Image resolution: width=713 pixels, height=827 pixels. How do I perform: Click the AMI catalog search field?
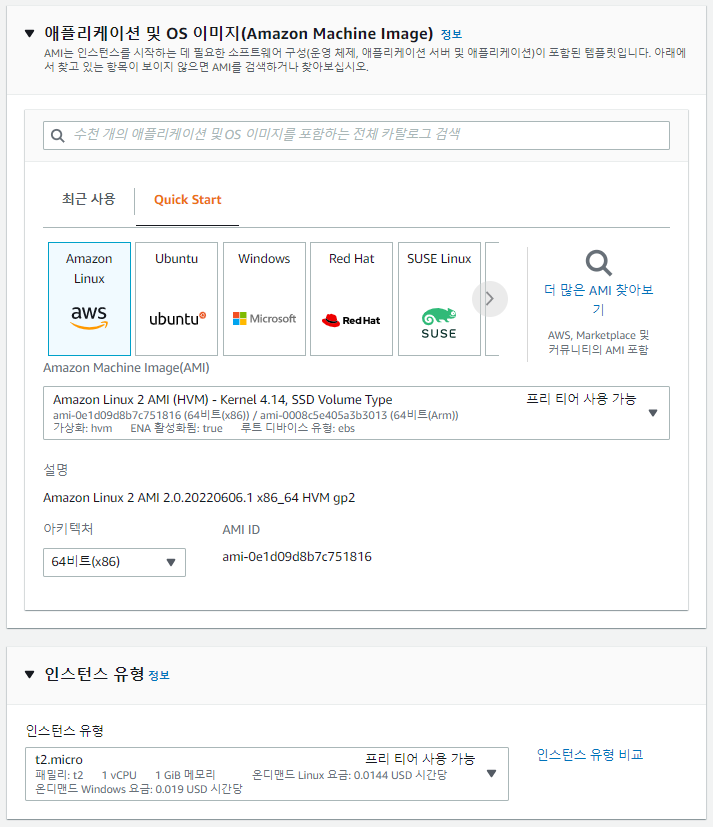coord(356,136)
